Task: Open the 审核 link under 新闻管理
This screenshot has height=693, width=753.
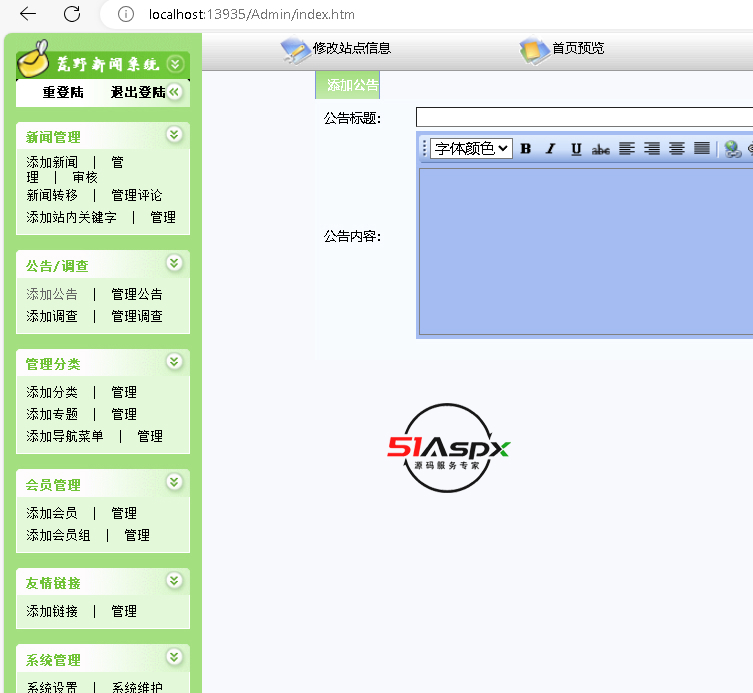Action: pyautogui.click(x=85, y=177)
